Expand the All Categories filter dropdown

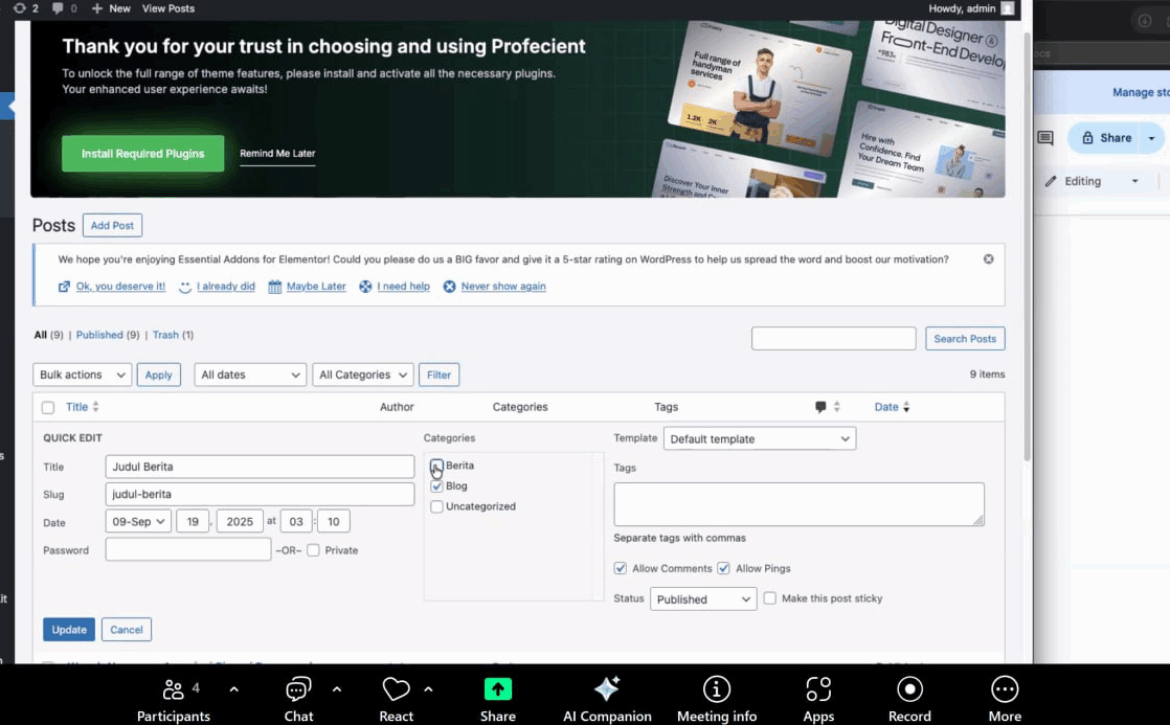click(362, 375)
